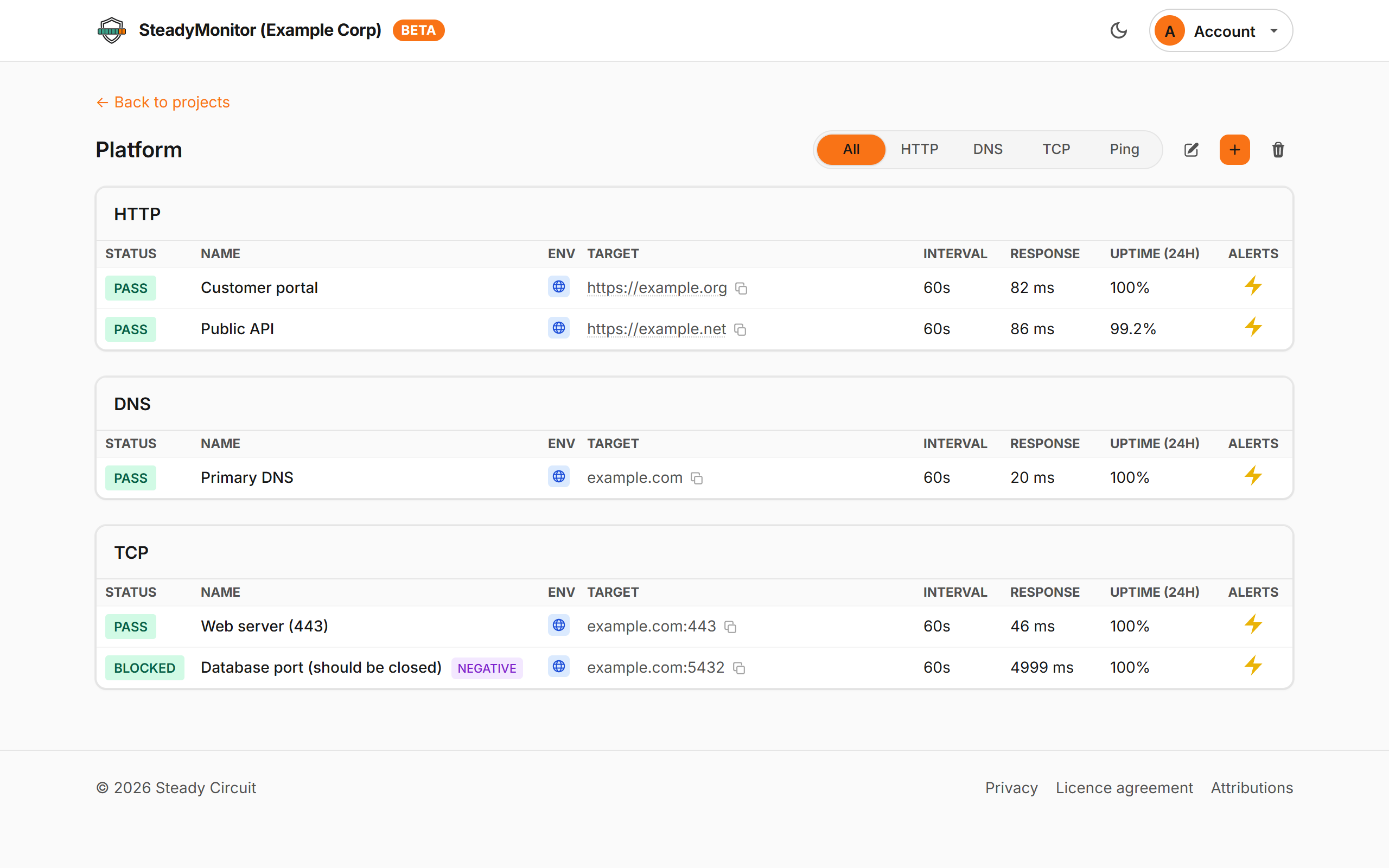
Task: Click the orange A avatar
Action: click(1170, 31)
